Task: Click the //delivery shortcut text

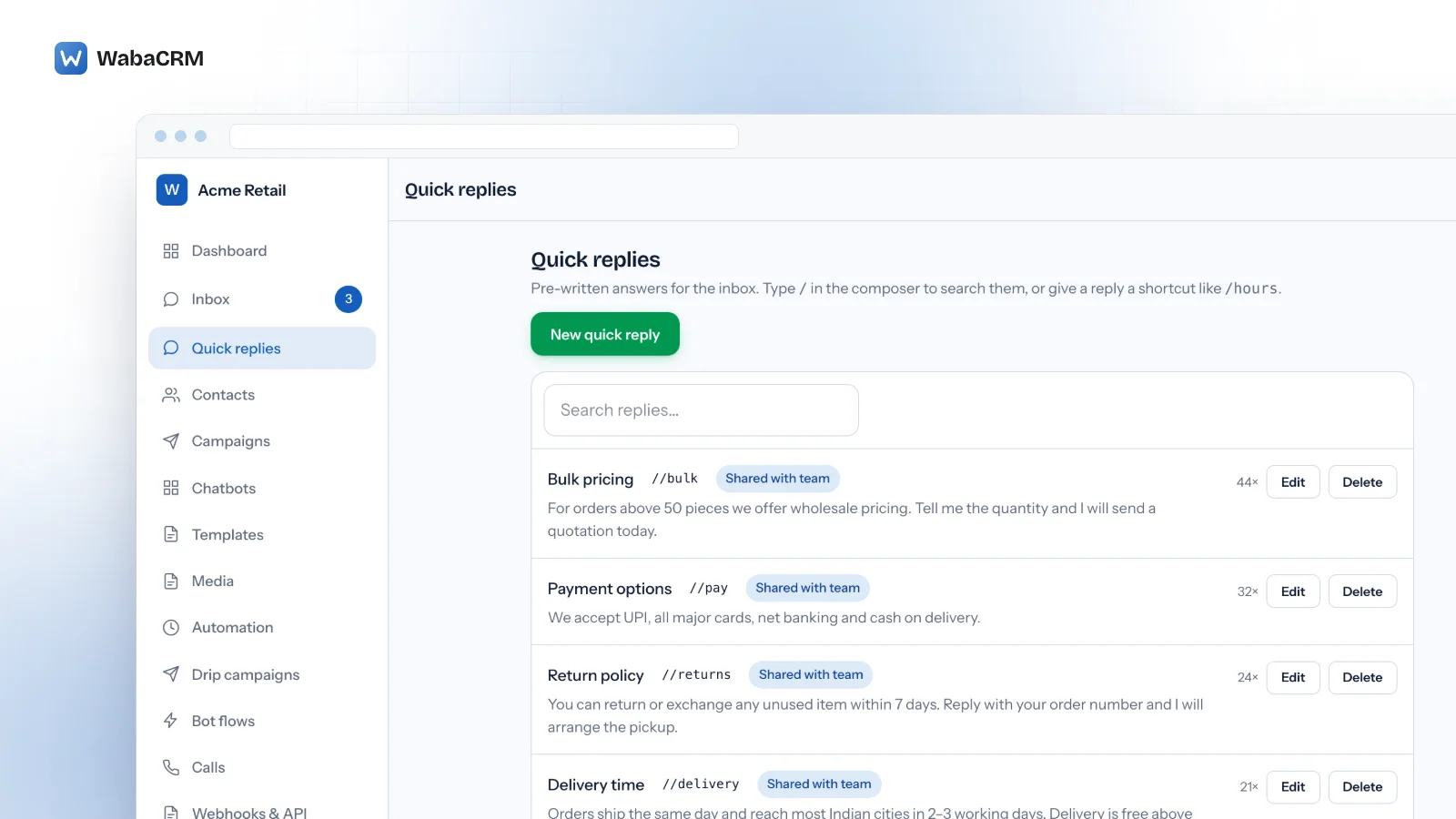Action: 701,784
